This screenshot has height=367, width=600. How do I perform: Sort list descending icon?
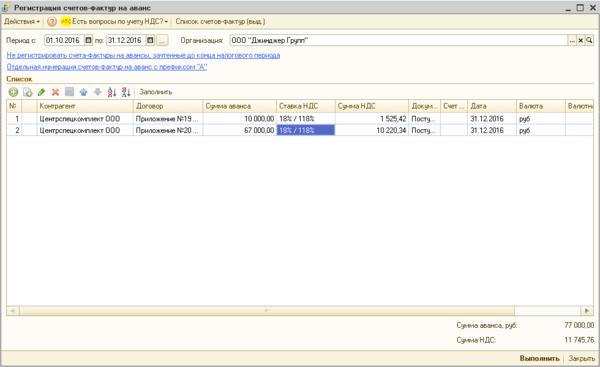click(x=126, y=92)
